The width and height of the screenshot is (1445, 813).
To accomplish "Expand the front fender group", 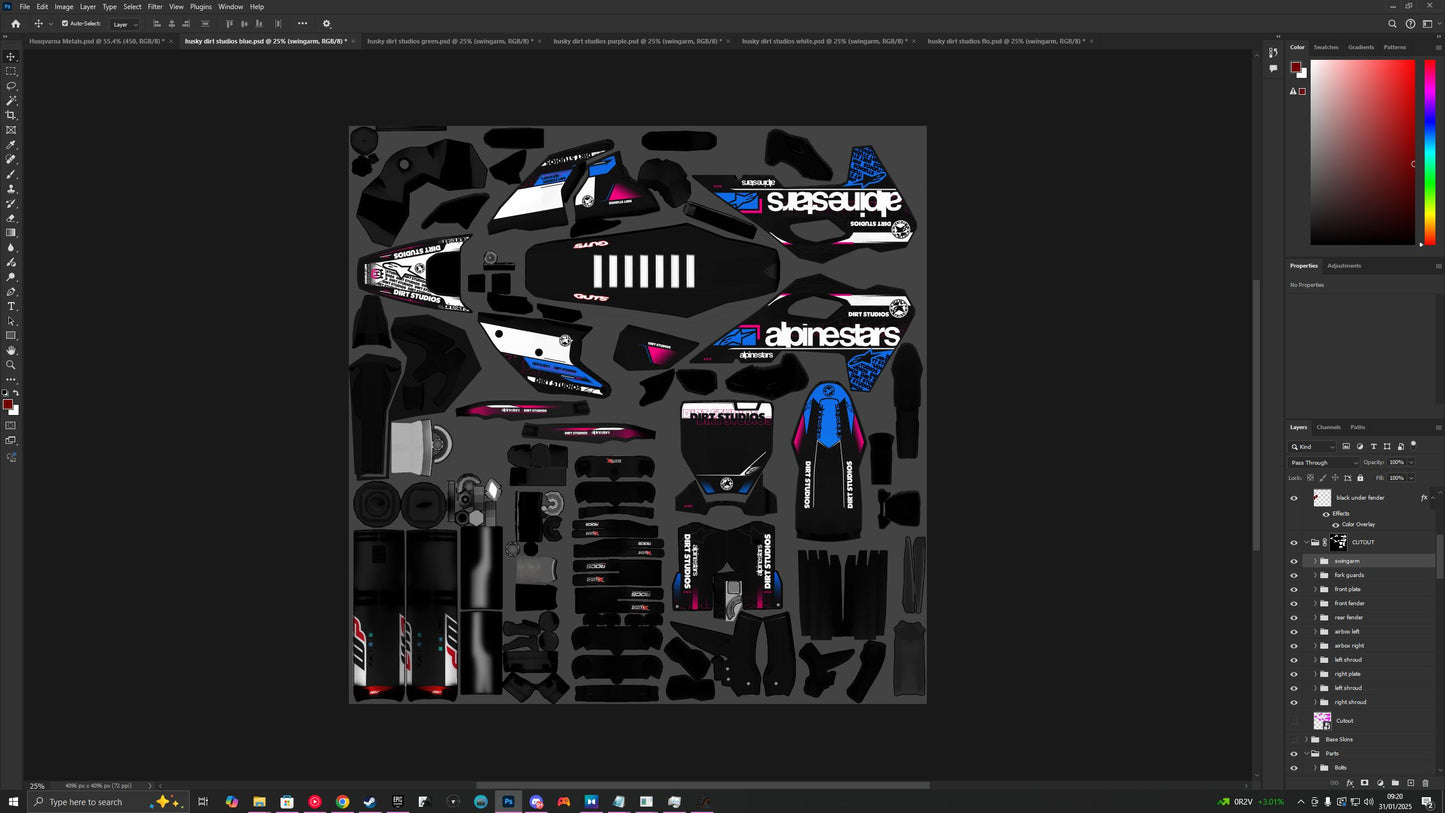I will (x=1315, y=603).
